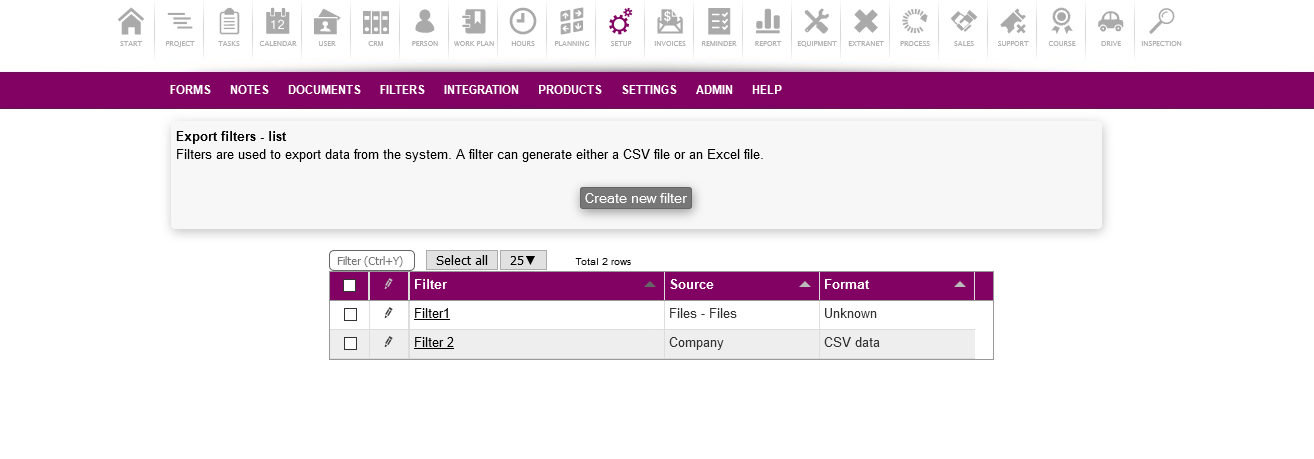
Task: Click the Filter (Ctrl+Y) search field
Action: 371,260
